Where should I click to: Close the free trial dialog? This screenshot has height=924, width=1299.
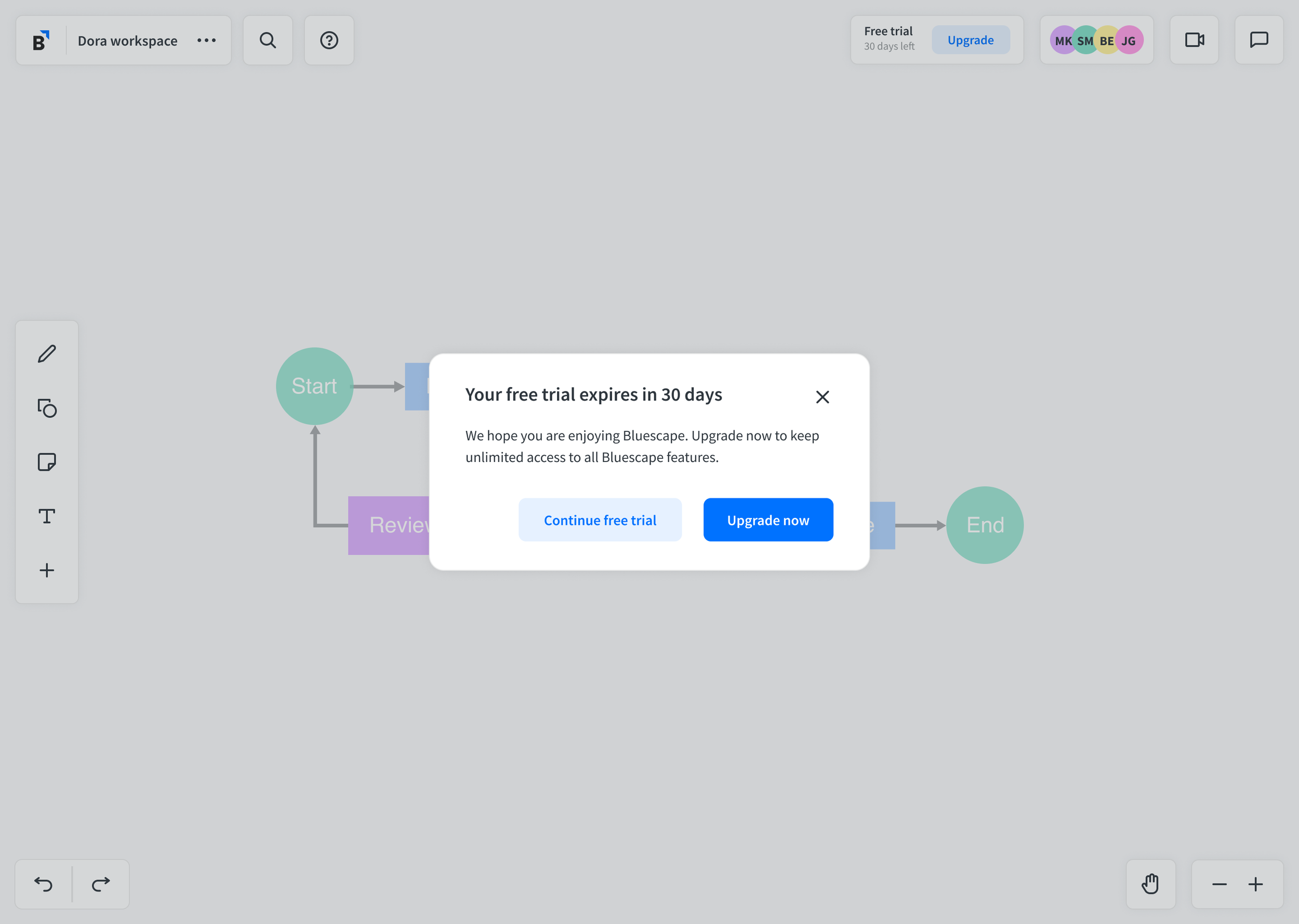(x=823, y=397)
